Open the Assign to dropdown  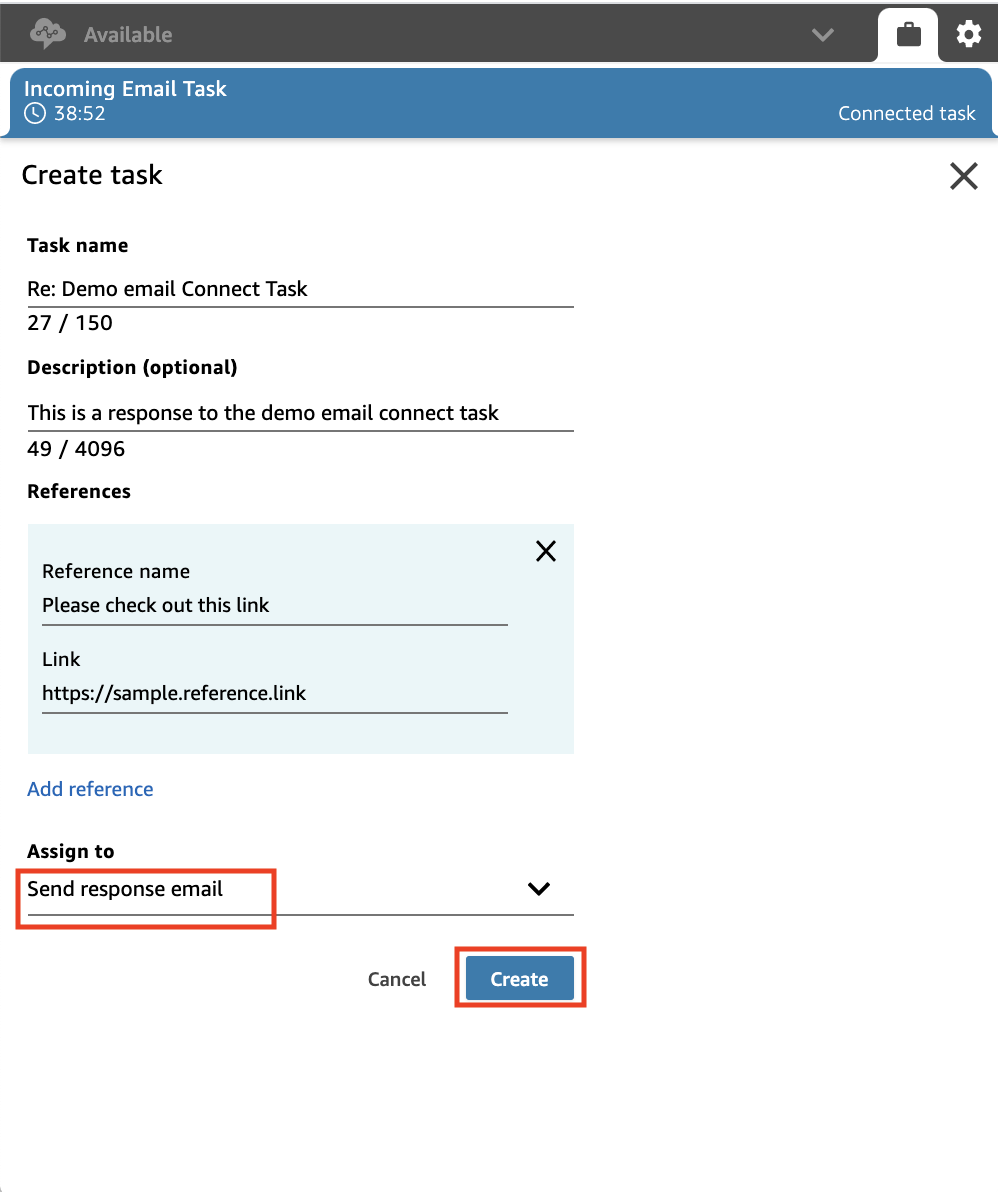(x=300, y=890)
